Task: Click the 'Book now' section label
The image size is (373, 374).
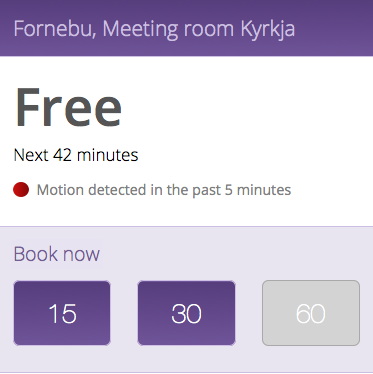Action: coord(57,254)
